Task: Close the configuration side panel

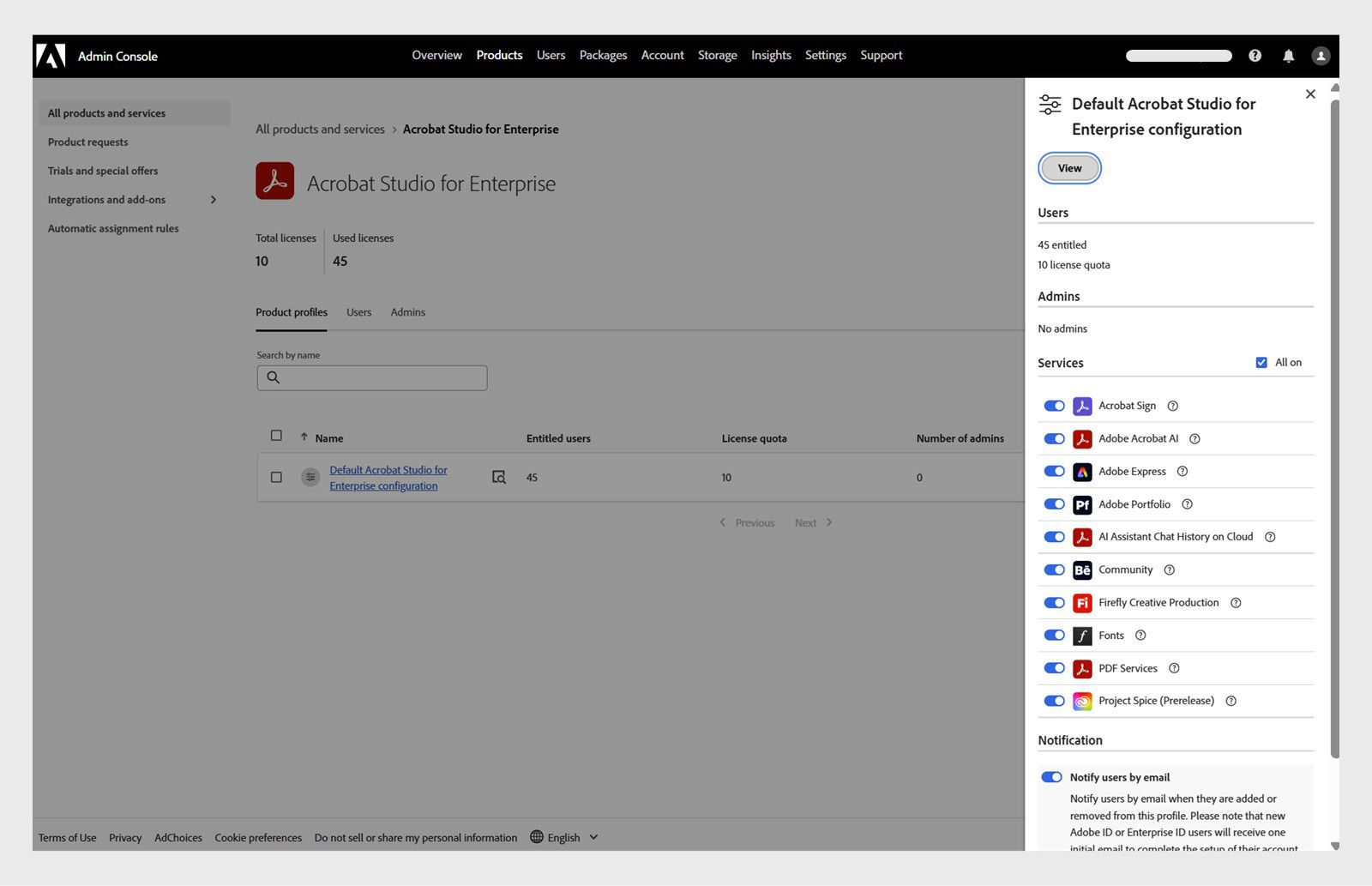Action: (x=1310, y=93)
